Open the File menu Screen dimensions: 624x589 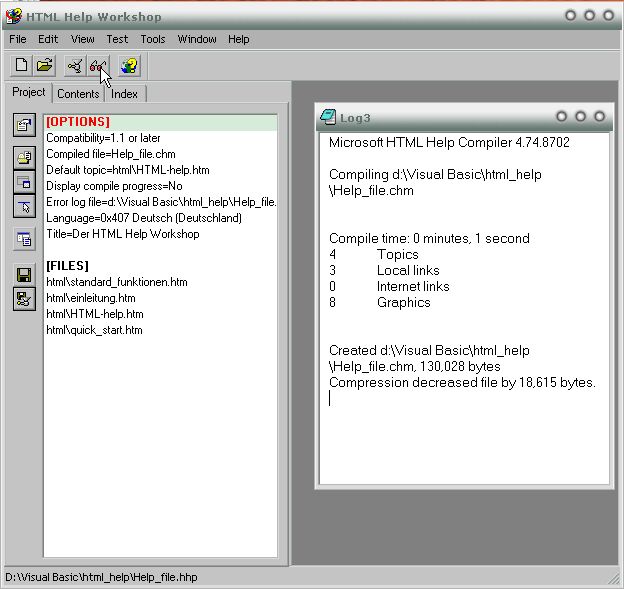[x=18, y=39]
